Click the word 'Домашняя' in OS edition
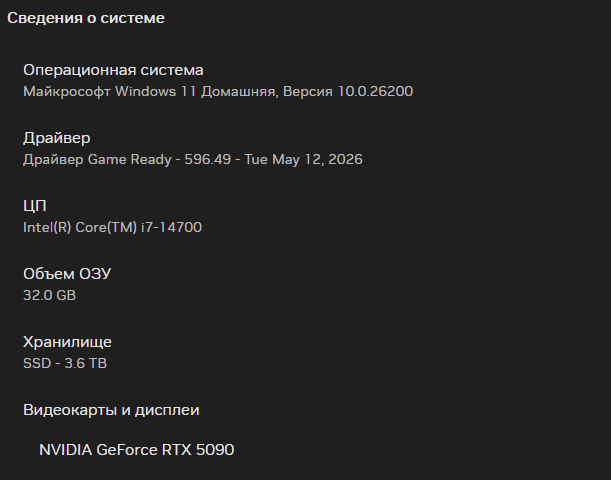This screenshot has width=611, height=480. [x=239, y=92]
